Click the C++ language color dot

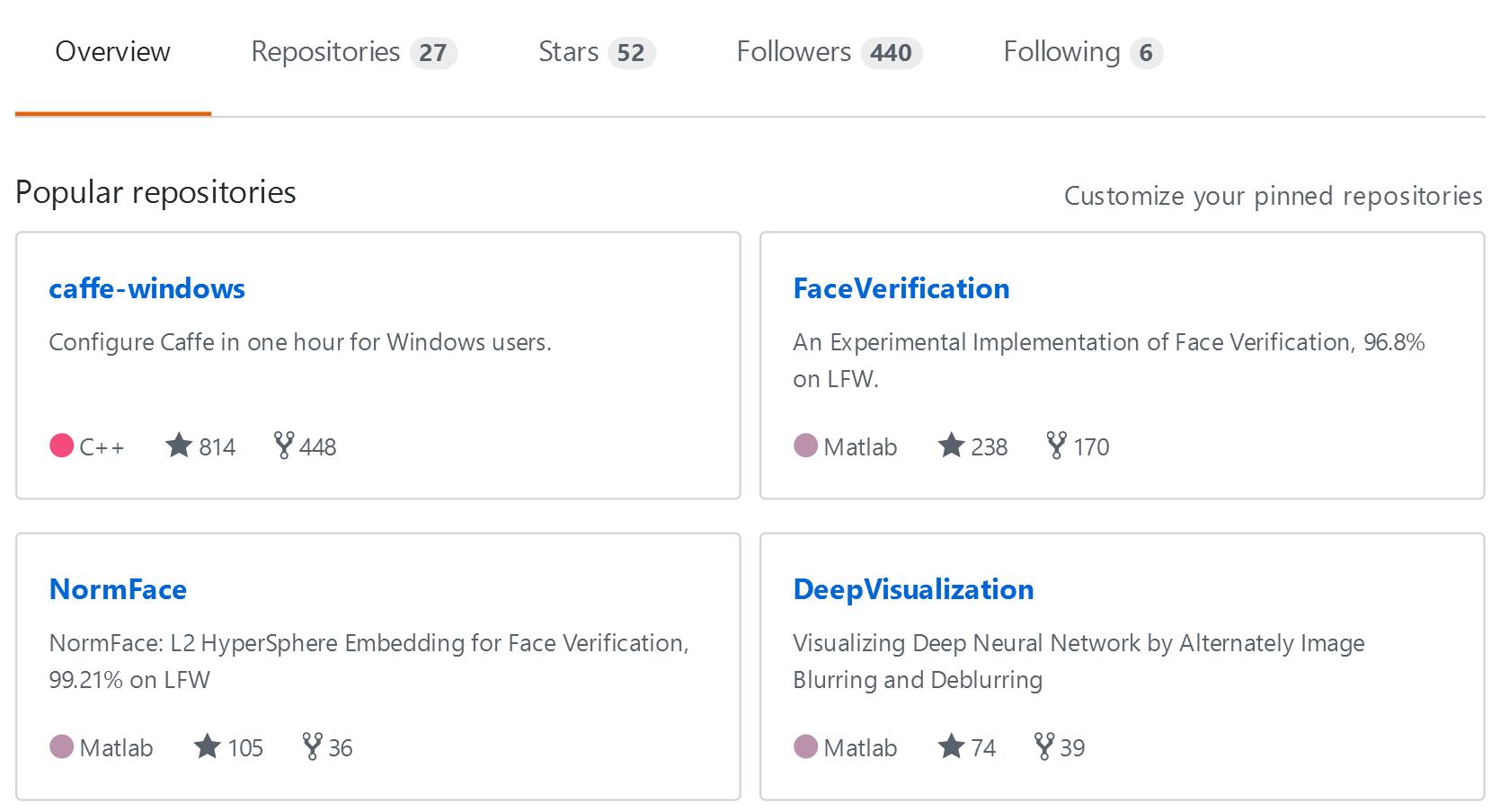click(x=61, y=446)
